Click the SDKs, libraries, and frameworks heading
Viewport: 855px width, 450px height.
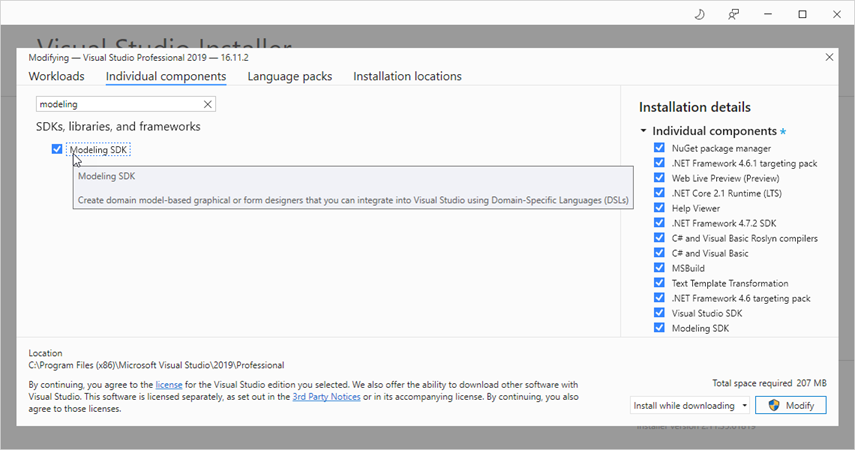(118, 127)
